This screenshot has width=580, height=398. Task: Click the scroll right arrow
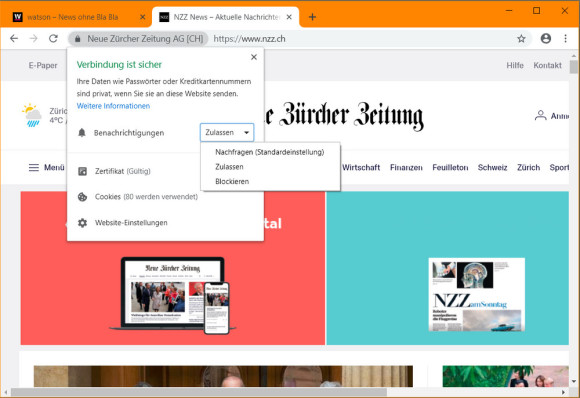pos(563,392)
